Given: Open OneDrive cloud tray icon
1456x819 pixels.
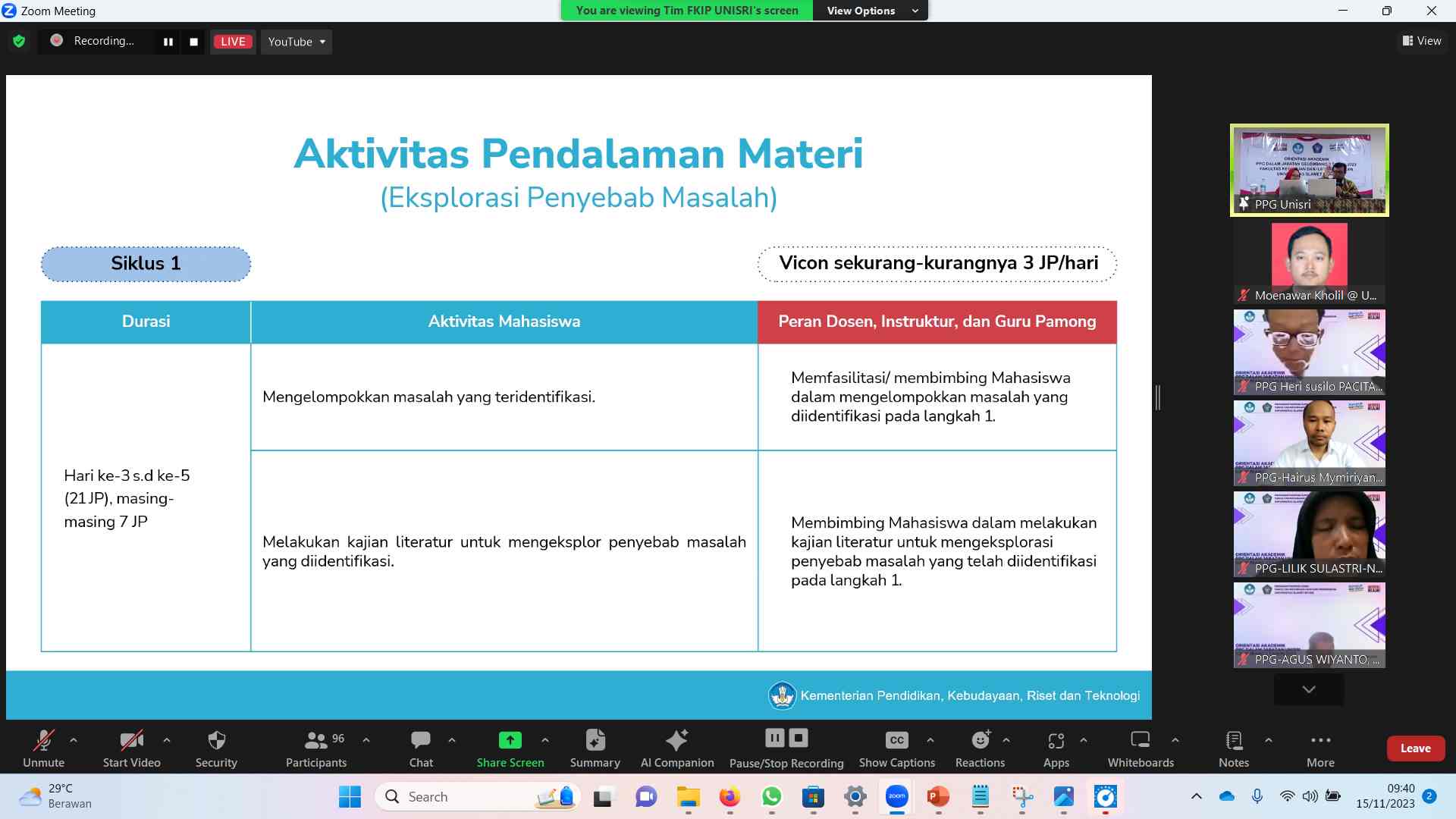Looking at the screenshot, I should point(1226,796).
